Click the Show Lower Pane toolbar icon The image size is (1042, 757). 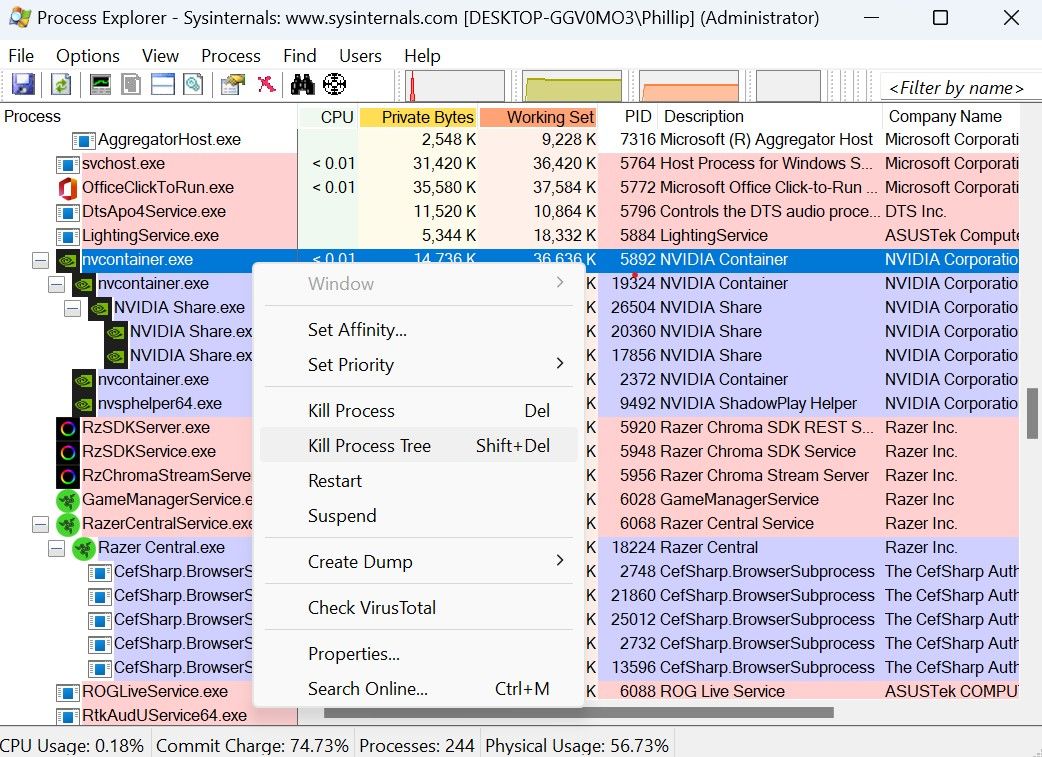pos(161,84)
